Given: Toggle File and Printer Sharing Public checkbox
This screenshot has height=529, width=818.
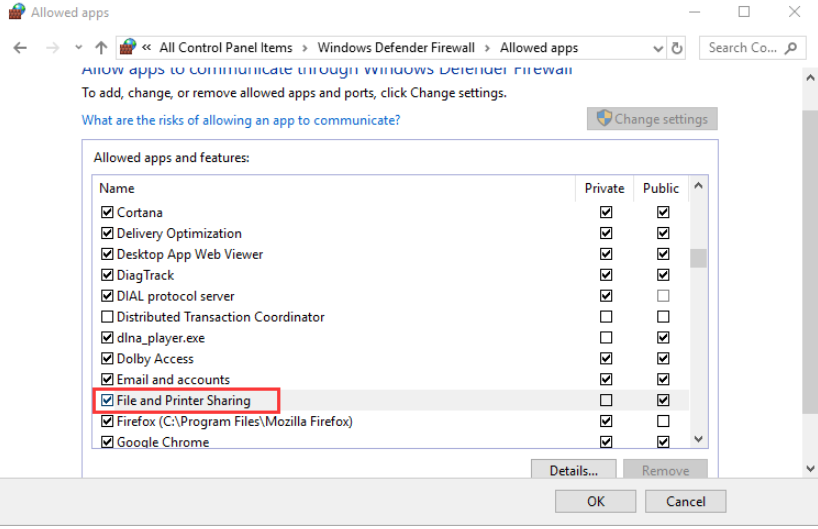Looking at the screenshot, I should pyautogui.click(x=663, y=400).
